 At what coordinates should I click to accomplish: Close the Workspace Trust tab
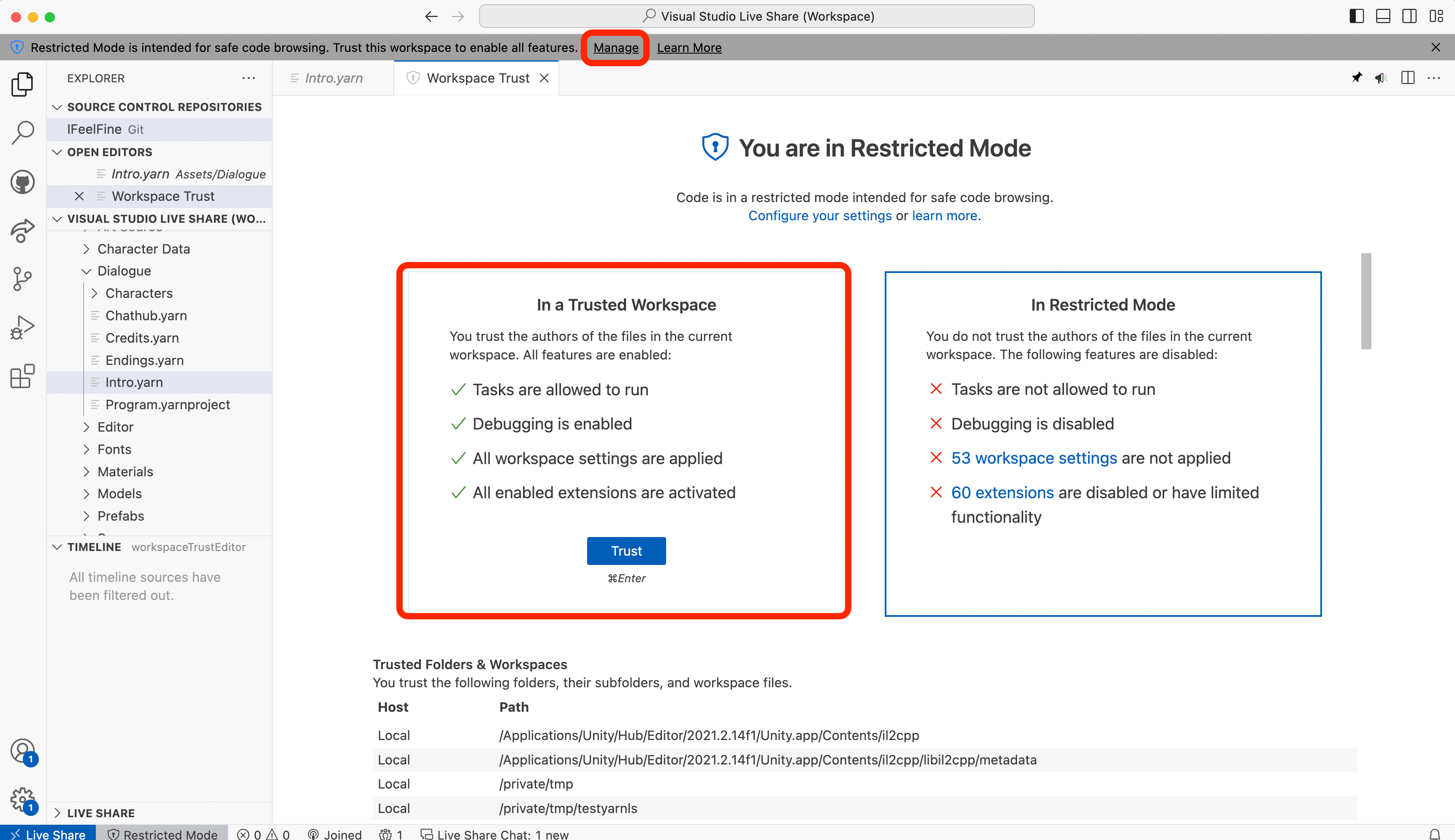tap(544, 78)
